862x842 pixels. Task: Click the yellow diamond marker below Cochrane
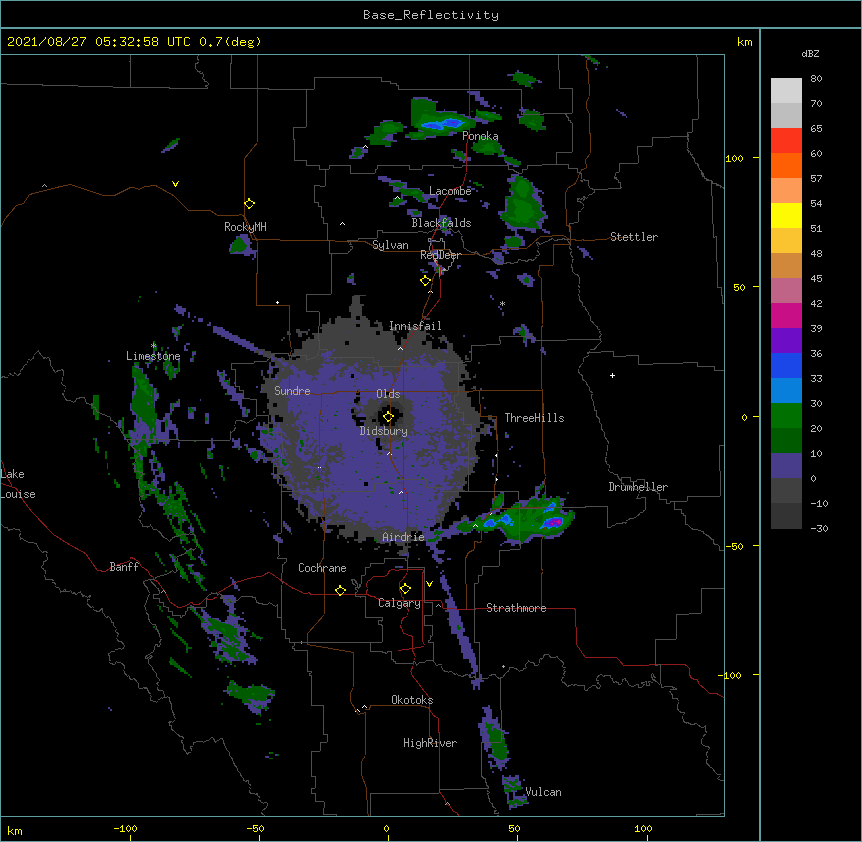coord(340,590)
